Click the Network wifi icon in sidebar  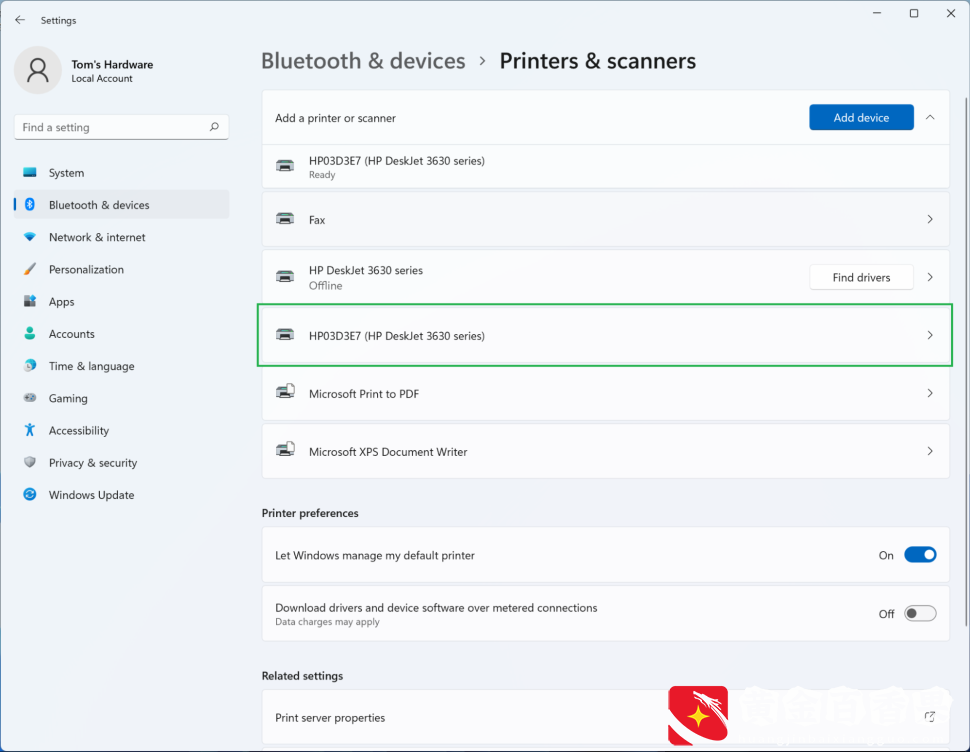tap(30, 237)
